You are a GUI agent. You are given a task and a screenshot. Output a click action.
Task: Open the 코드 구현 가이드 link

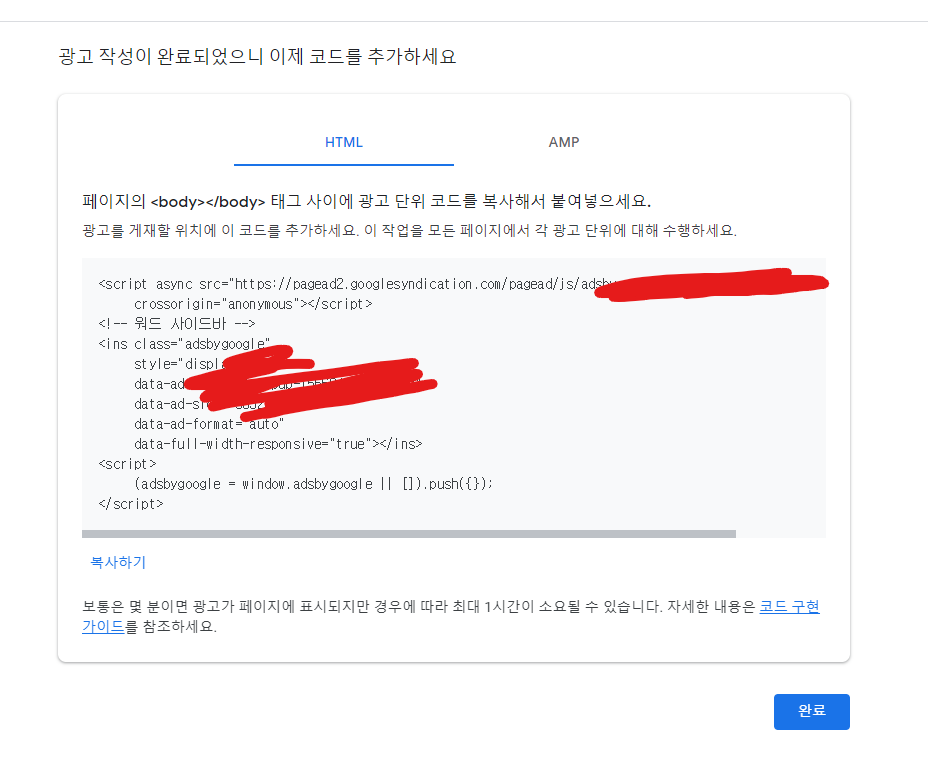coord(789,607)
